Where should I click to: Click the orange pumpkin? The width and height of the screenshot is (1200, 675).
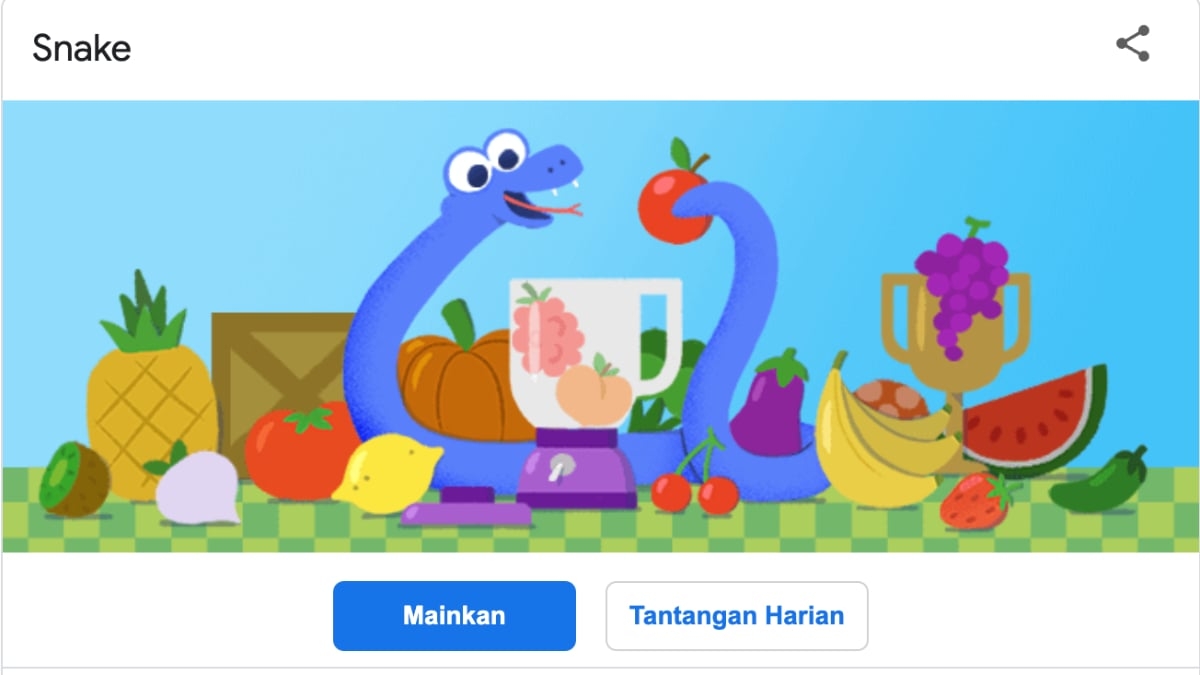pos(458,380)
